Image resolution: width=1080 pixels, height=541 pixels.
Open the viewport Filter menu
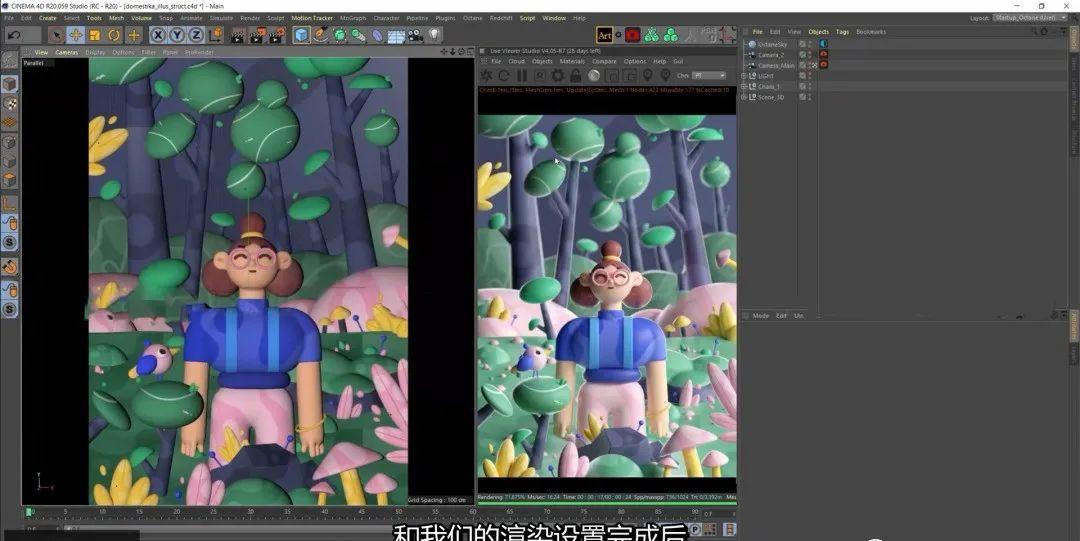[x=148, y=52]
